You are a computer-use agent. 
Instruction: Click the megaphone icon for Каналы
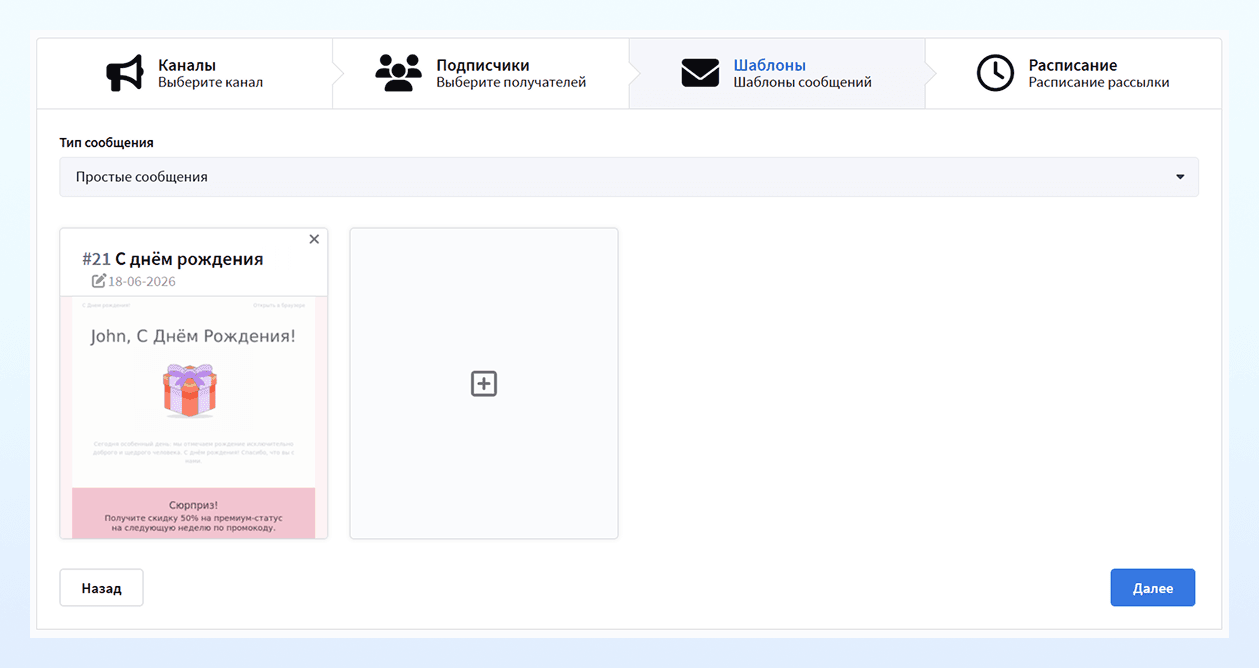[125, 73]
